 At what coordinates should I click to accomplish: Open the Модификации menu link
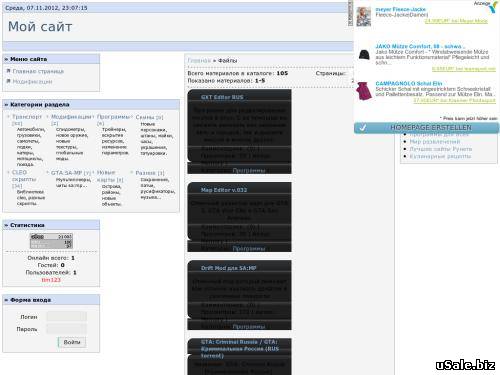32,82
